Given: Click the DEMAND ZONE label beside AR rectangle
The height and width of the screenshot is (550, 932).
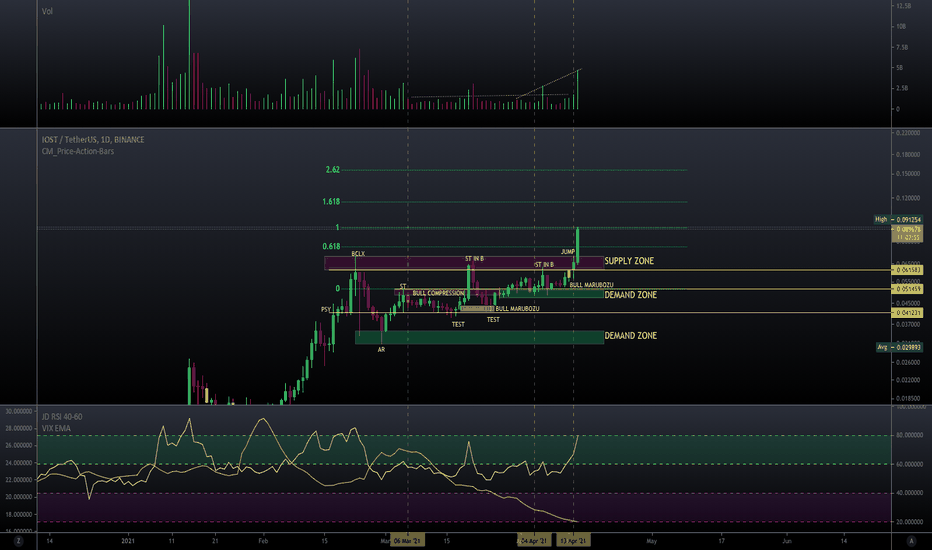Looking at the screenshot, I should point(631,336).
